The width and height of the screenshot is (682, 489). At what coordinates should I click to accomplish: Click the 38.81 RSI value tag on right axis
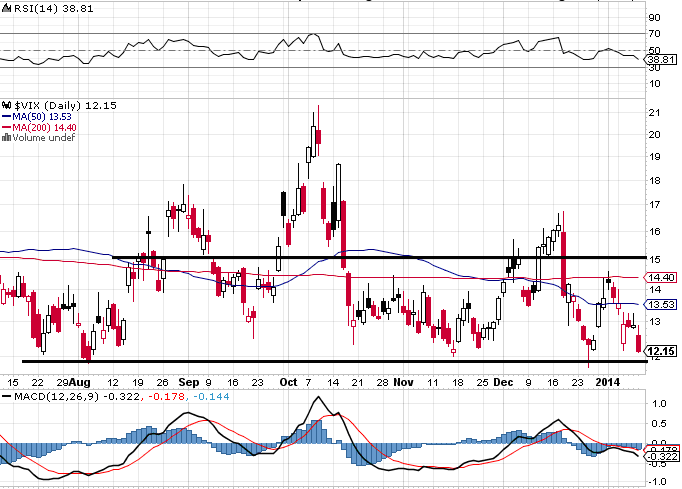point(661,60)
